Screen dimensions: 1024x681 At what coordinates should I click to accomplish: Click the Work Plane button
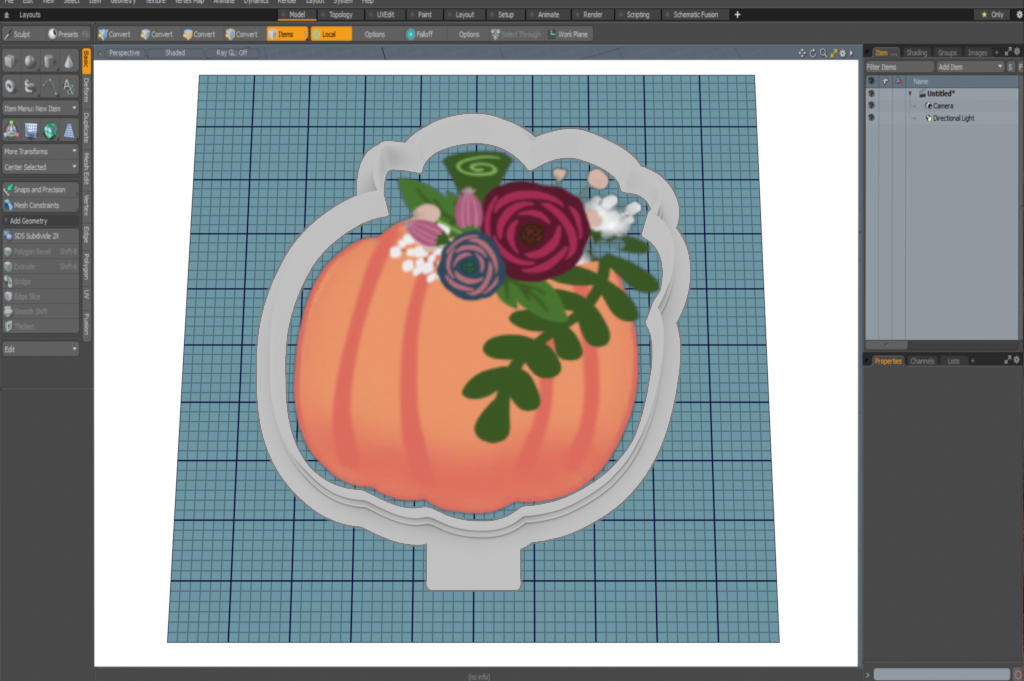tap(570, 33)
